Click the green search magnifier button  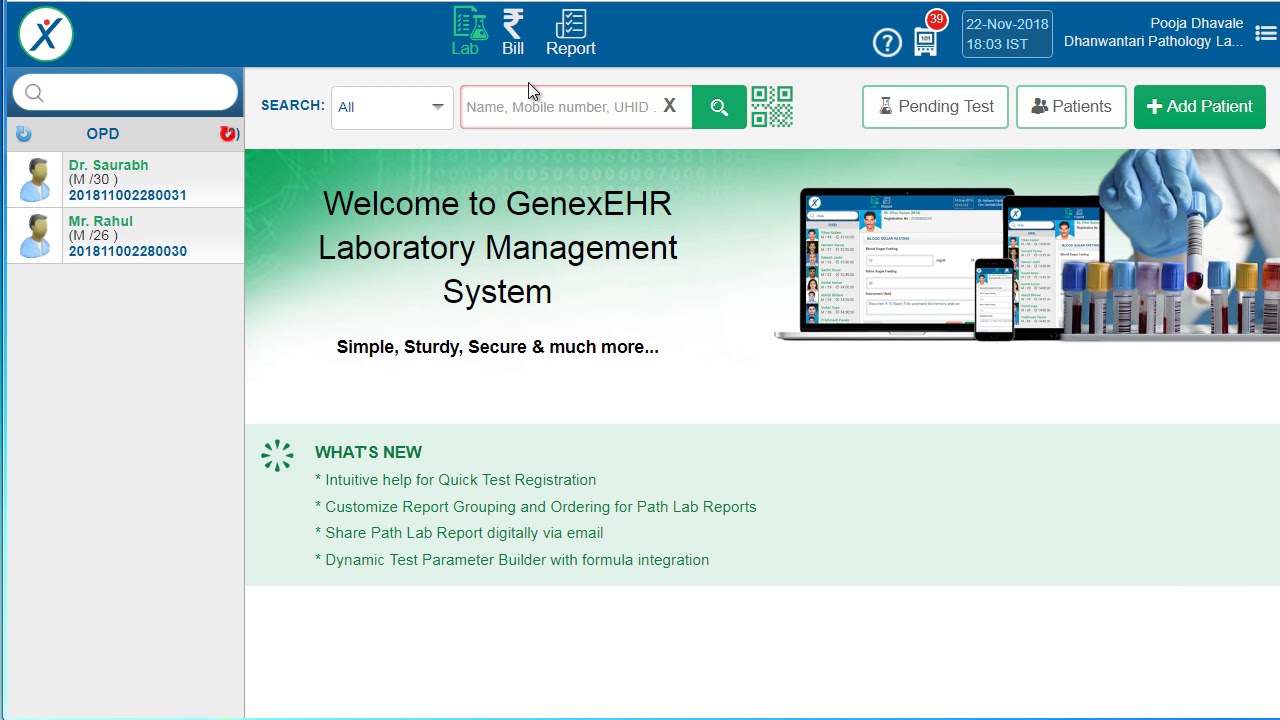[719, 107]
